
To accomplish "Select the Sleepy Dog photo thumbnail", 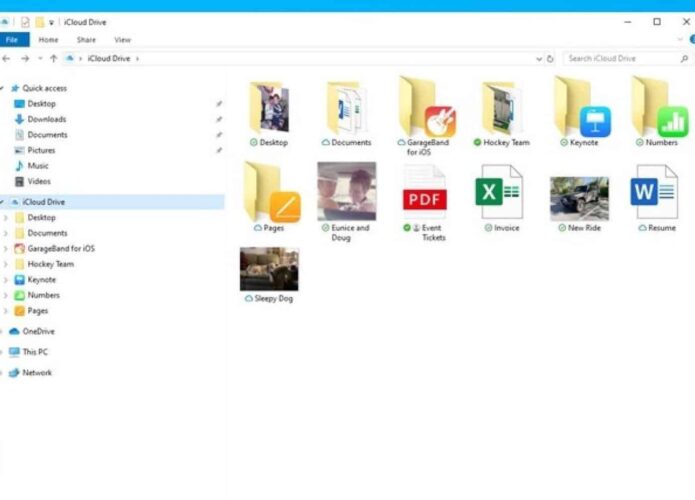I will tap(269, 269).
